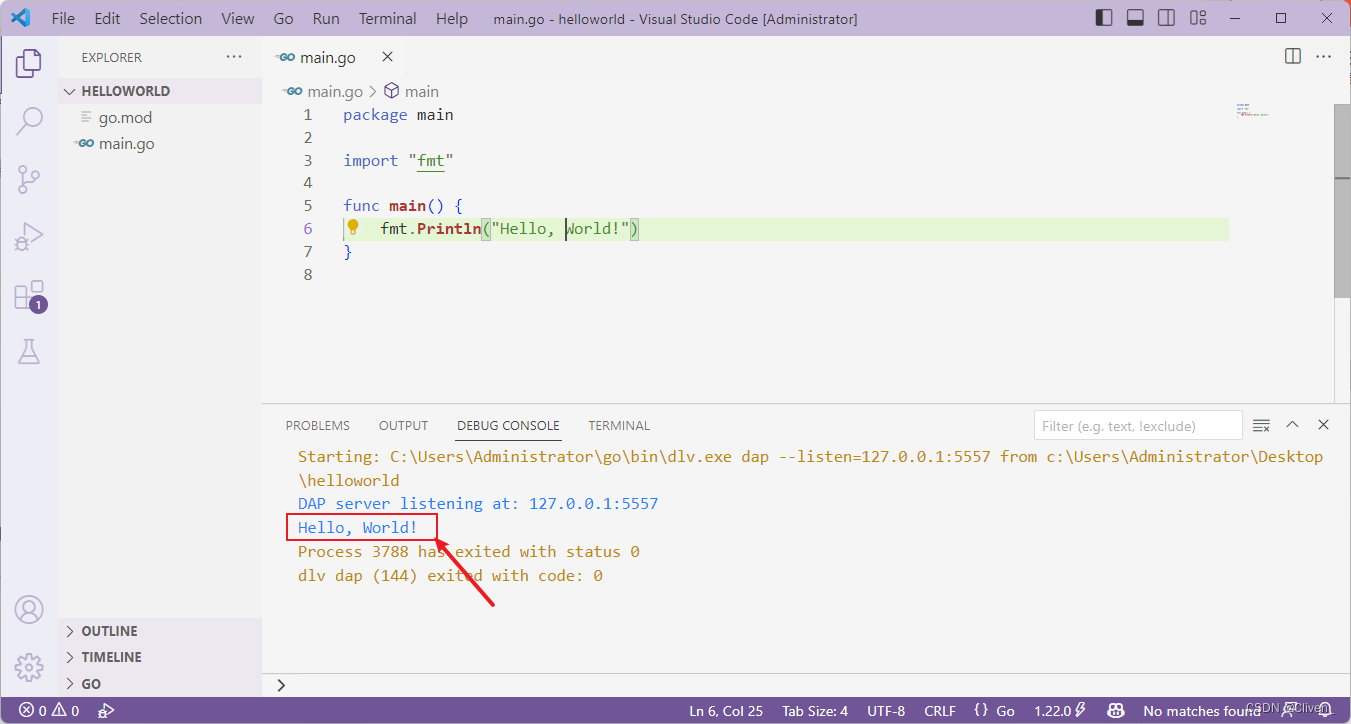Click the editor vertical scrollbar

pyautogui.click(x=1343, y=200)
